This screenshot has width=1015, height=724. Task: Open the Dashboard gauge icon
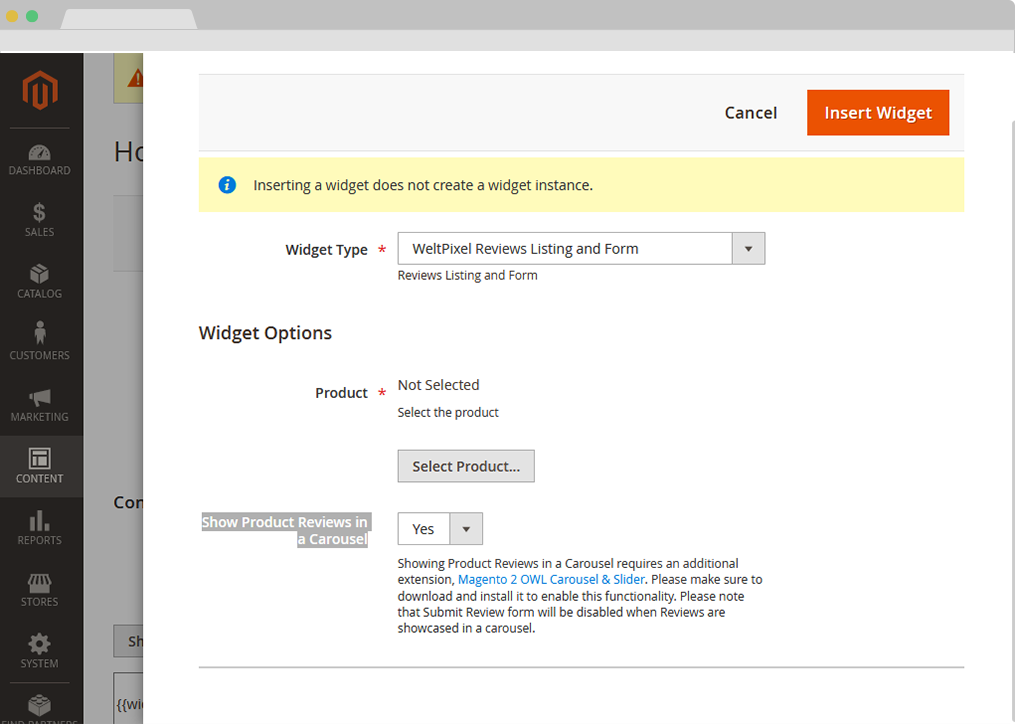(x=40, y=153)
